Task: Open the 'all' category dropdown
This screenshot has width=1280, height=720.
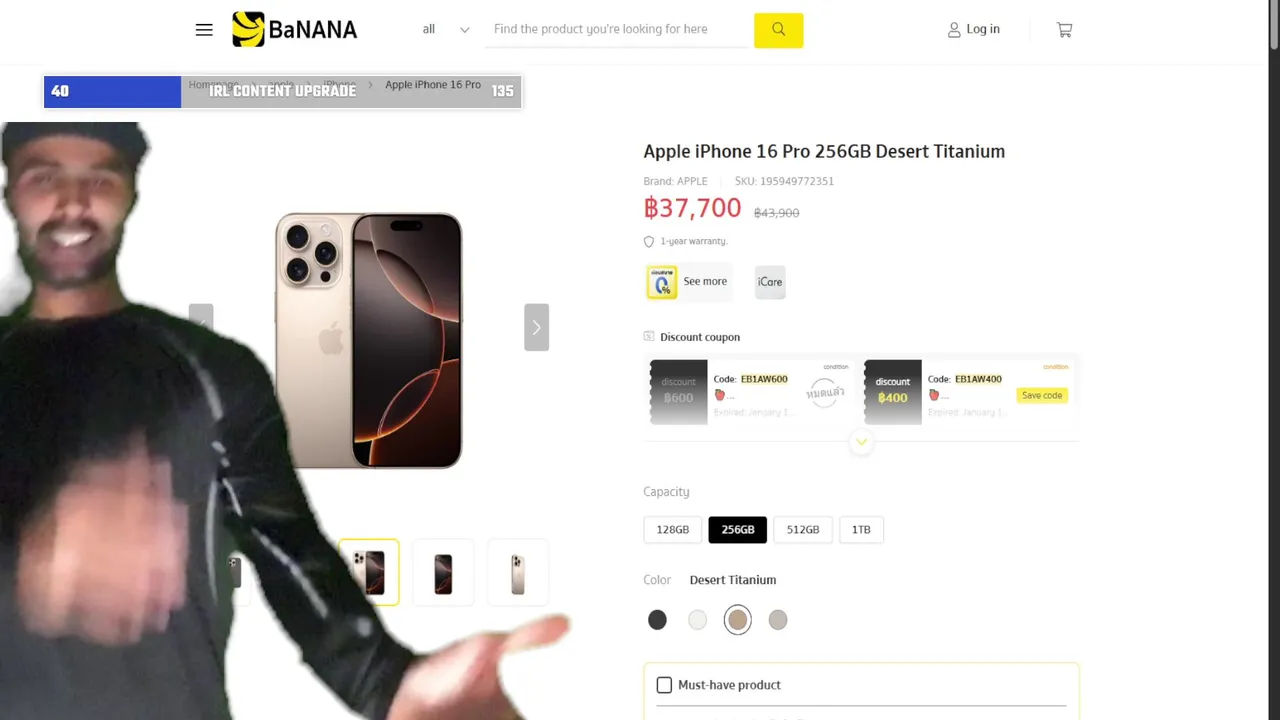Action: click(445, 29)
